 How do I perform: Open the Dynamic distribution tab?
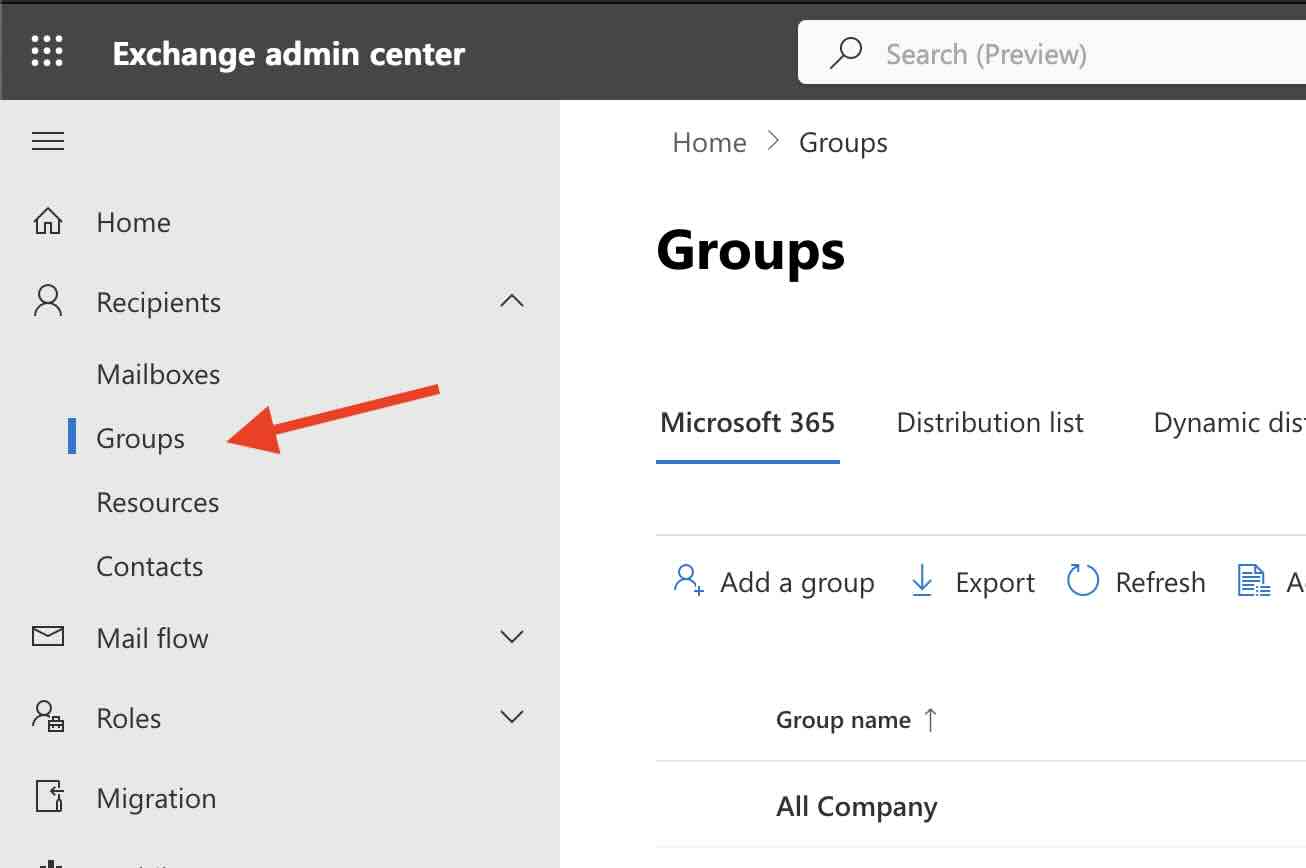click(1228, 422)
